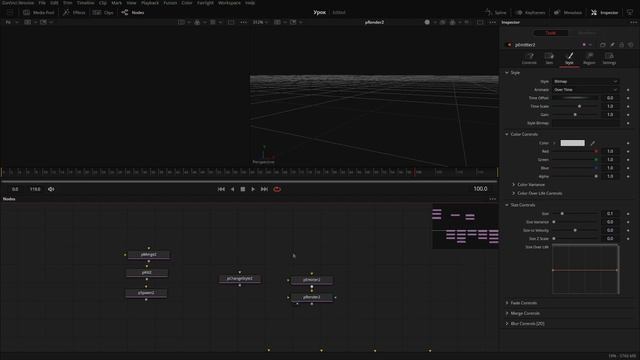Toggle keyframe dot for Size Variance

[x=628, y=222]
